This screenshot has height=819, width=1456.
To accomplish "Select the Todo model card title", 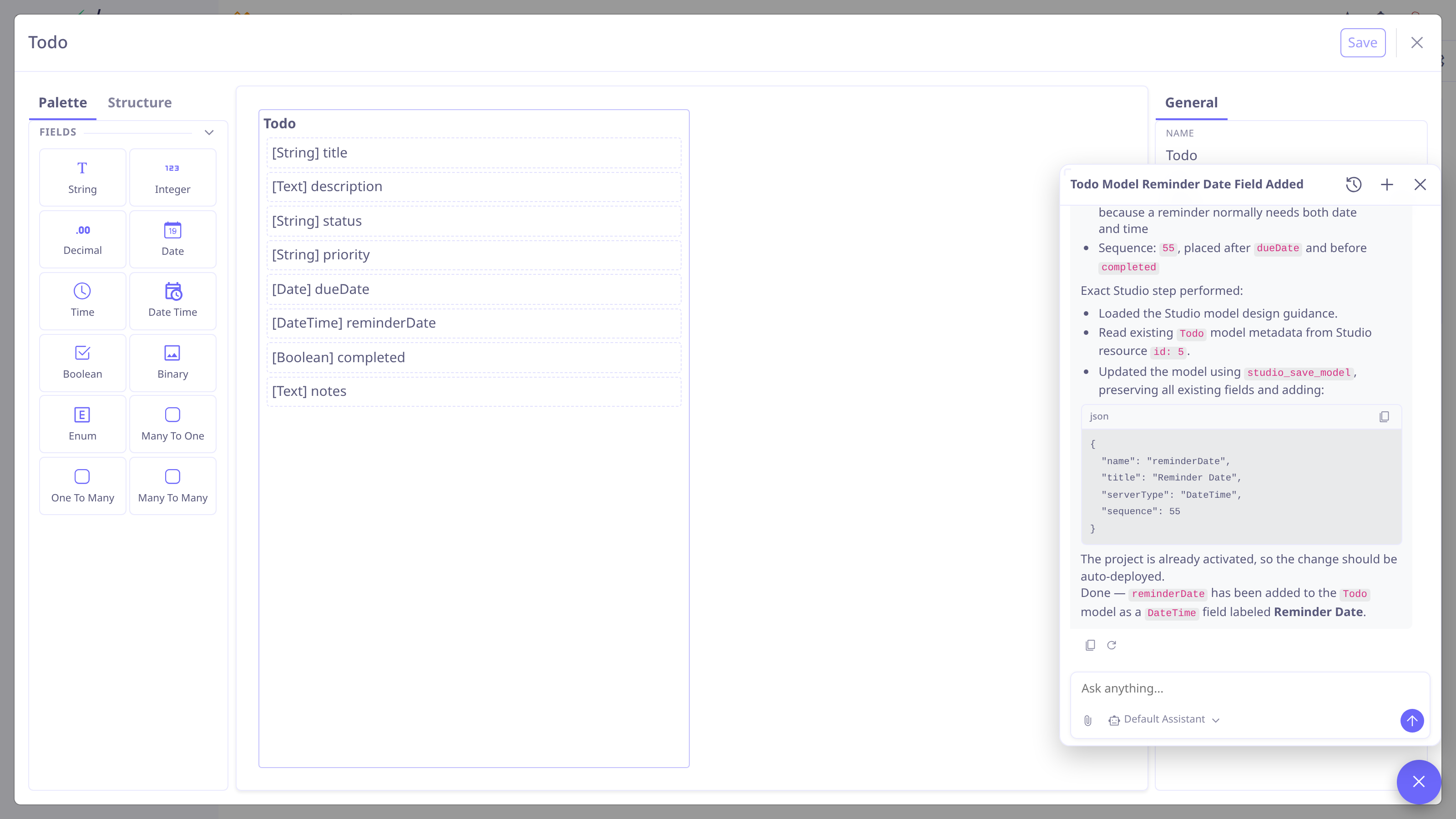I will [279, 123].
